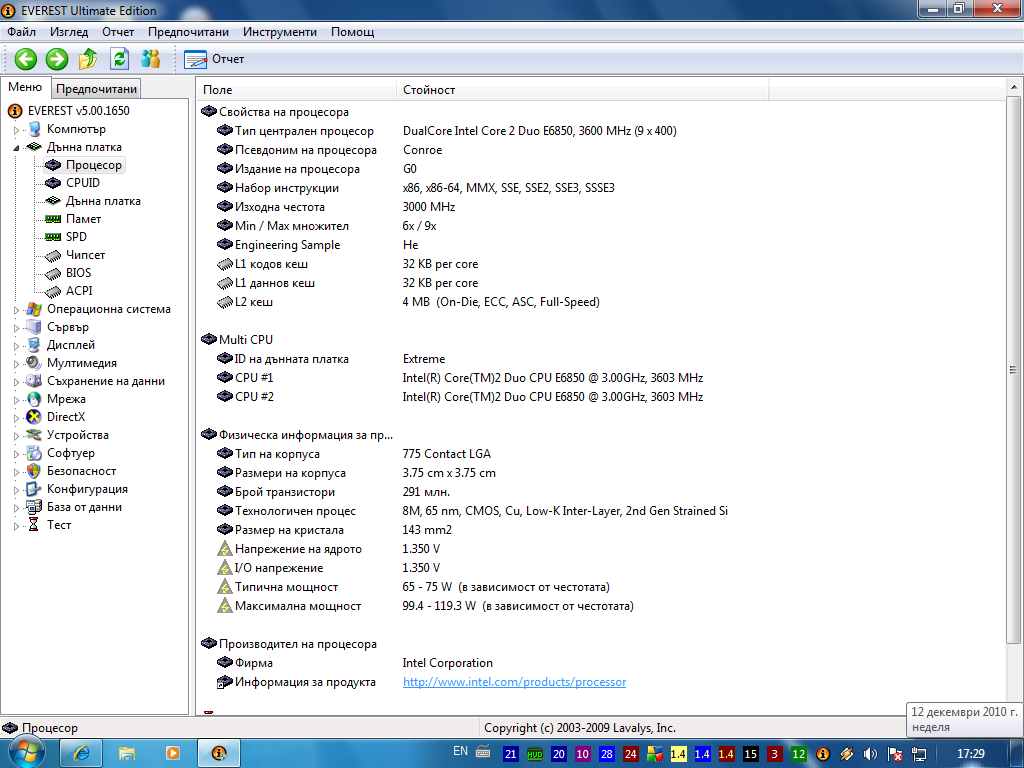Open the media player taskbar icon
Image resolution: width=1024 pixels, height=768 pixels.
172,754
